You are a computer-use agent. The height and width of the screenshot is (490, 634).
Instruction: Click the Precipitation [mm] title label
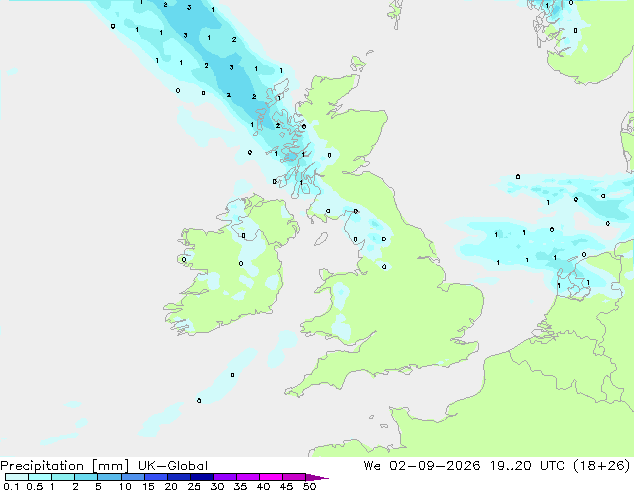65,466
